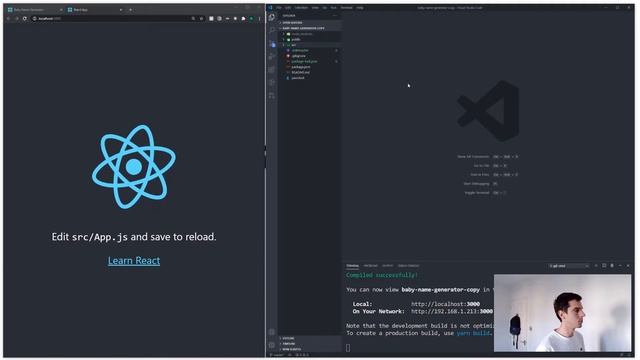The width and height of the screenshot is (640, 360).
Task: Open the Search view in the VS Code activity bar
Action: click(272, 30)
